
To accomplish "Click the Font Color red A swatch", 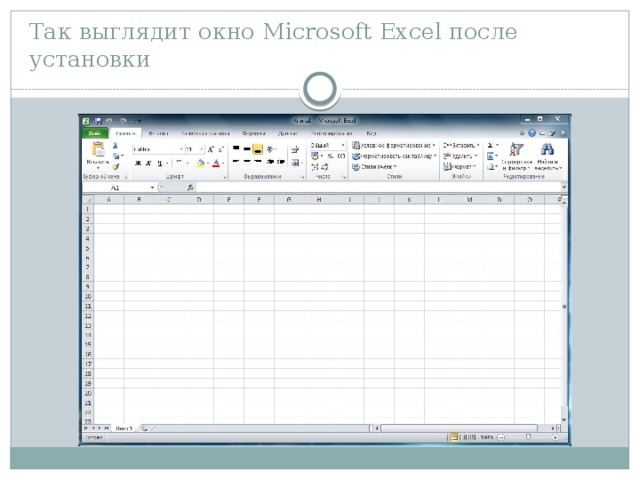I will [x=216, y=163].
